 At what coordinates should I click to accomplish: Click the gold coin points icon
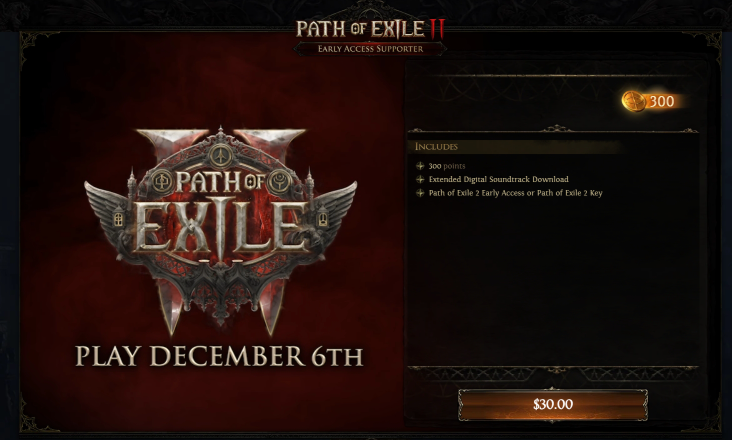pyautogui.click(x=634, y=101)
